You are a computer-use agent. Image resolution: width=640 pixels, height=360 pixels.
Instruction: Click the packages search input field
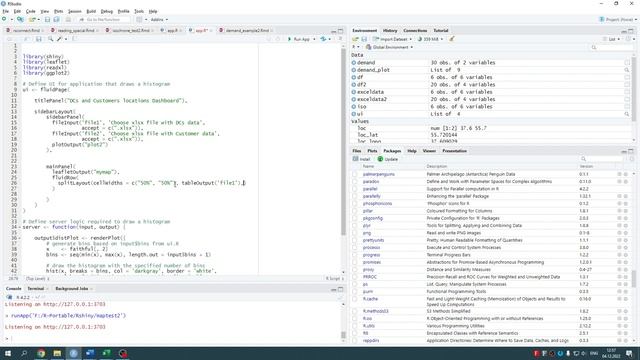602,159
